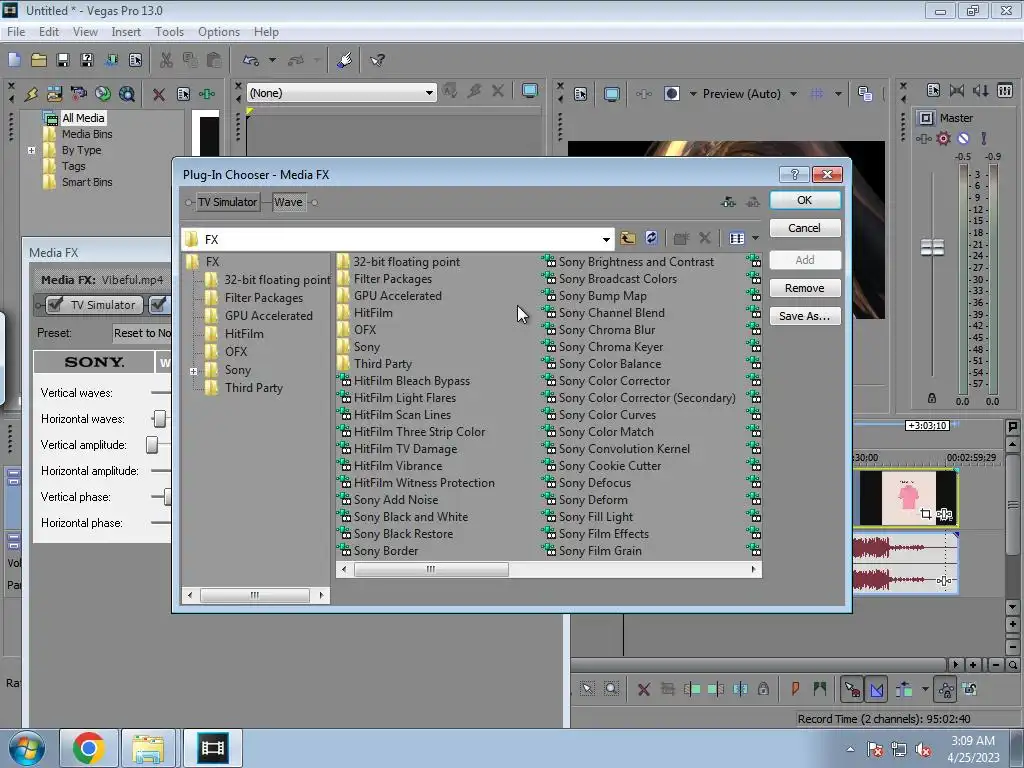Open the Views dropdown arrow in Plug-In Chooser

755,238
